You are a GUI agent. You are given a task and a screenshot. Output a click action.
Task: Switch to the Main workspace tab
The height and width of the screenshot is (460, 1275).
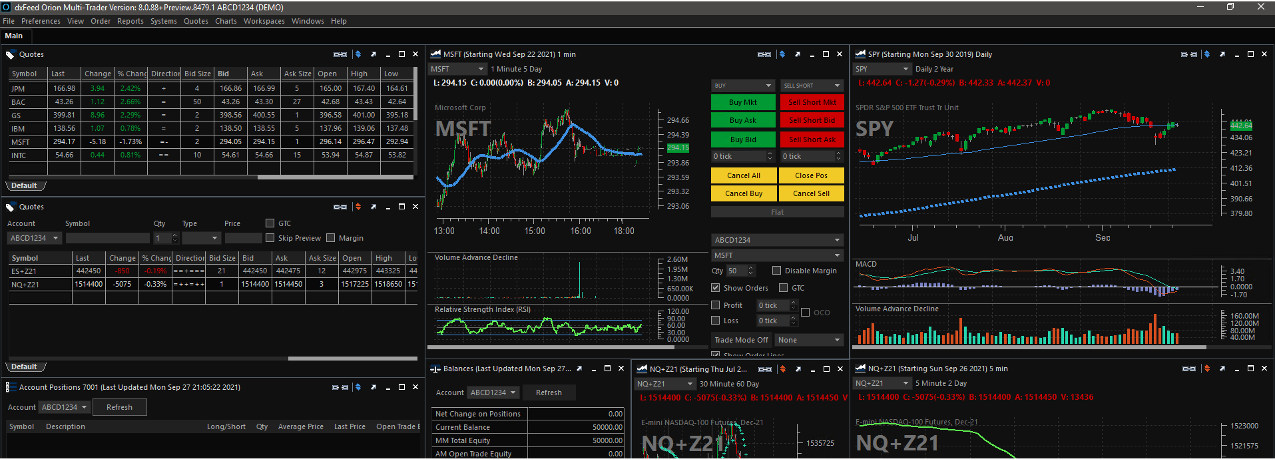14,36
